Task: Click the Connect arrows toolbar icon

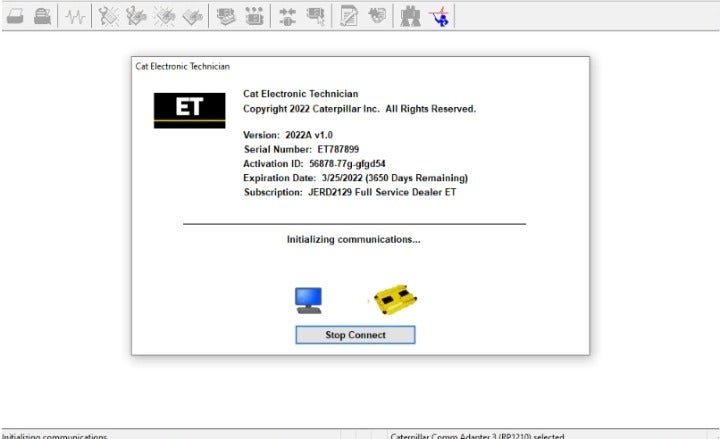Action: pyautogui.click(x=287, y=17)
